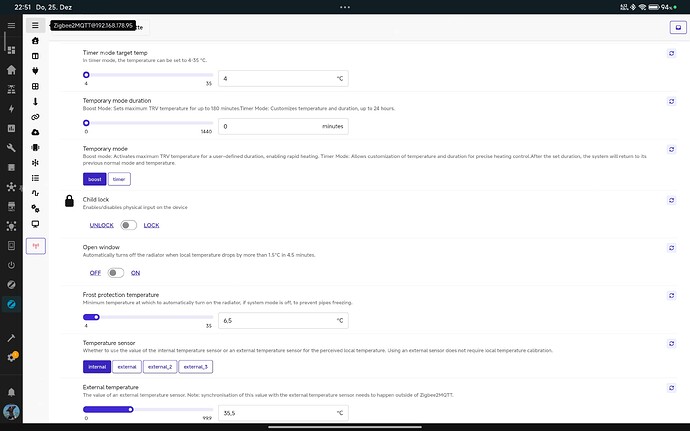
Task: Click the Temporary mode duration slider handle
Action: pos(86,123)
